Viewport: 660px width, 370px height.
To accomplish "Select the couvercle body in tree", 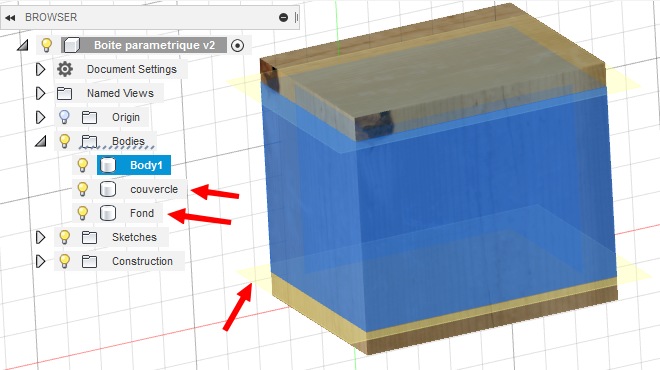I will tap(154, 189).
